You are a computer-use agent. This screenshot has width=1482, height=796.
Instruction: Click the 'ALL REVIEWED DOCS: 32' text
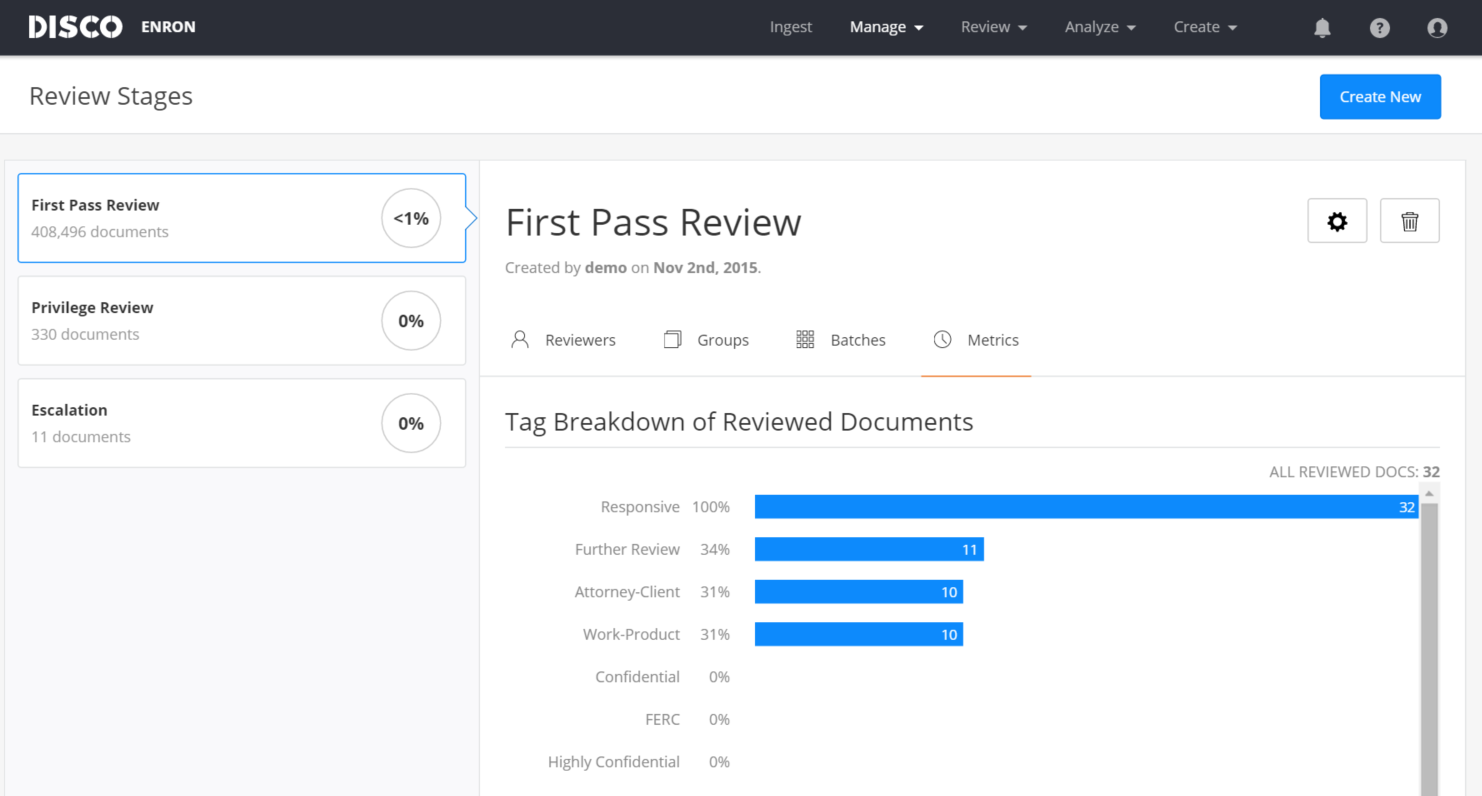tap(1354, 472)
